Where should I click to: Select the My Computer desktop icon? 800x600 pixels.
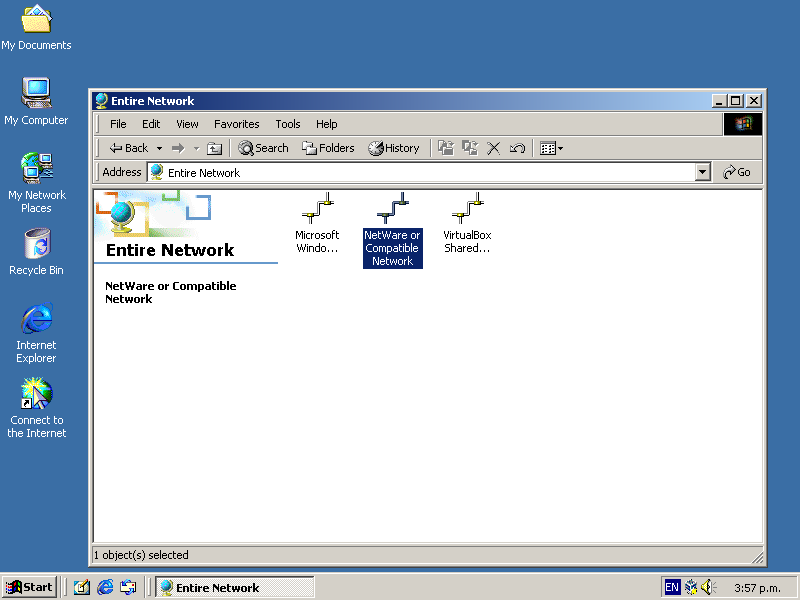tap(36, 102)
